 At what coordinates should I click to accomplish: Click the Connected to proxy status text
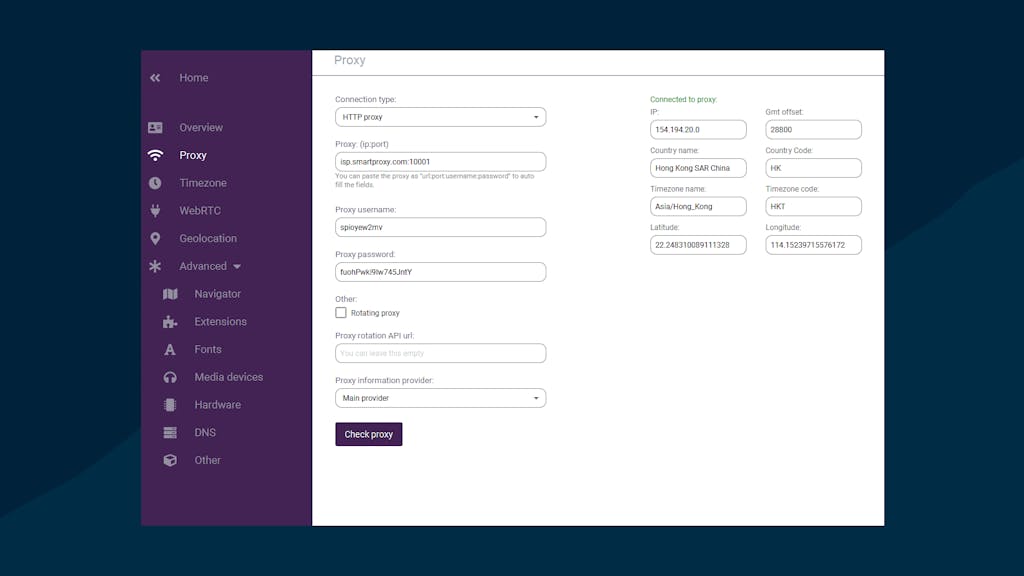683,99
